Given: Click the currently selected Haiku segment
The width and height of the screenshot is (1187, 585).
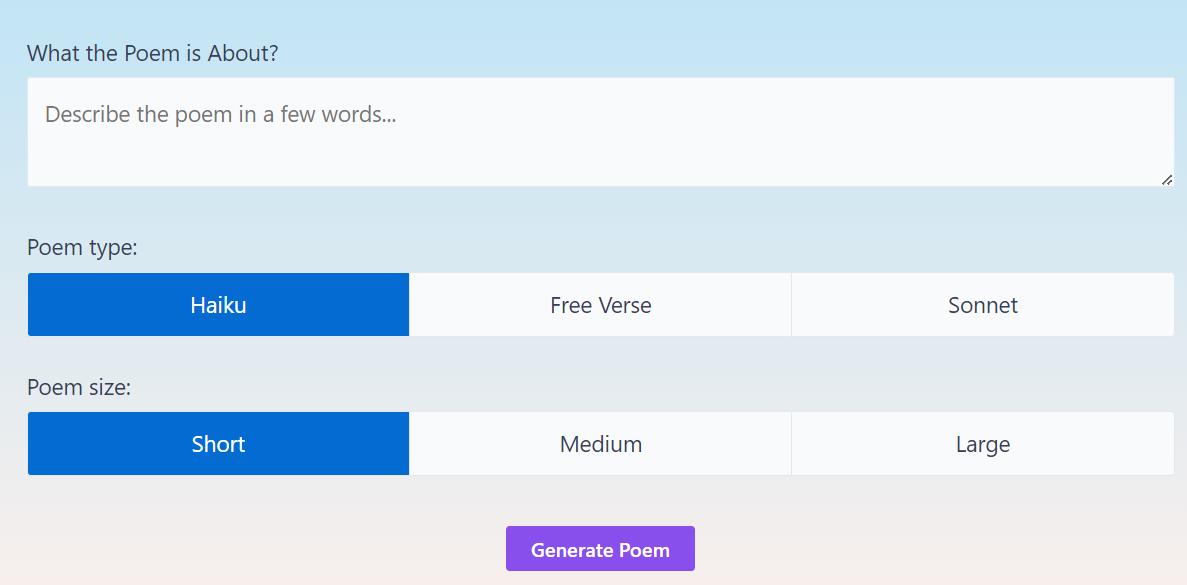Looking at the screenshot, I should tap(218, 304).
